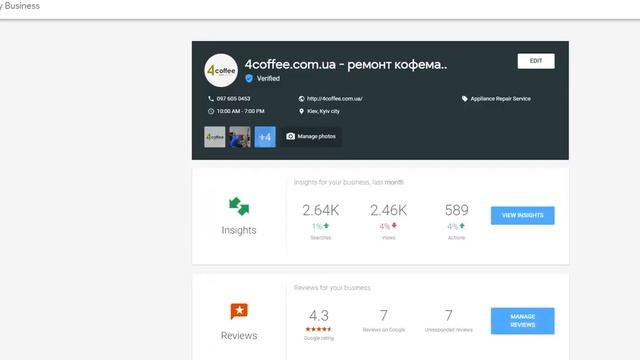Click the 2.64K searches value

(x=320, y=210)
